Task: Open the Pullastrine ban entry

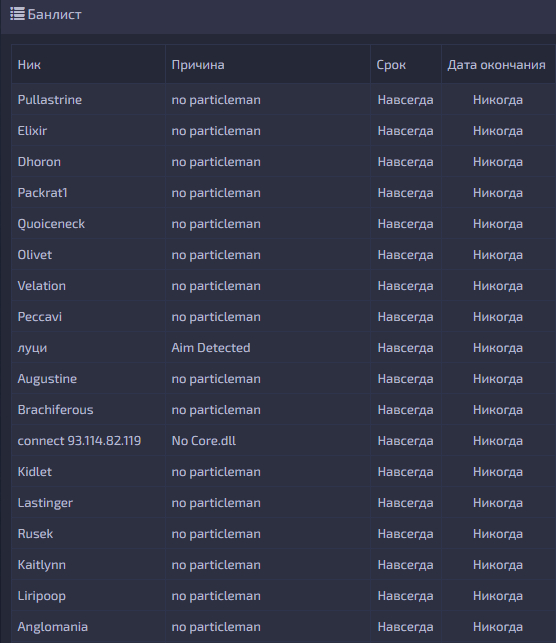Action: tap(283, 100)
